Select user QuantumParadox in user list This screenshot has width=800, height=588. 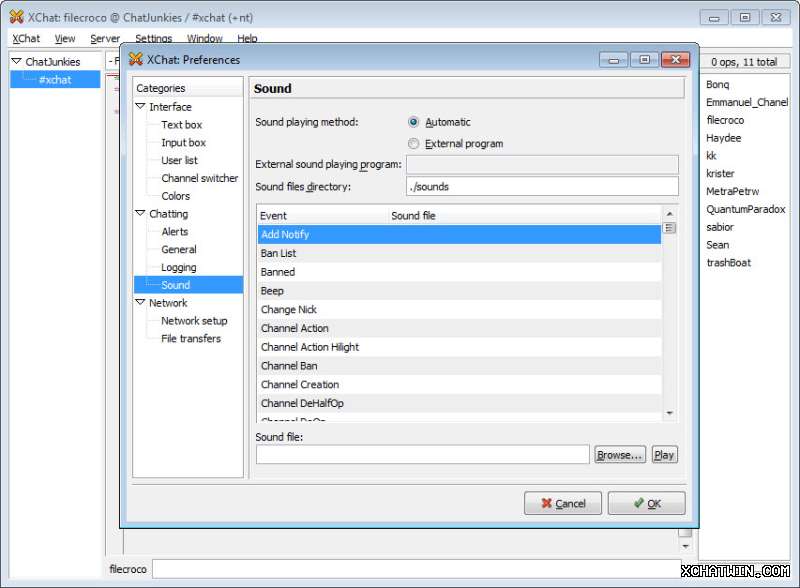coord(745,210)
